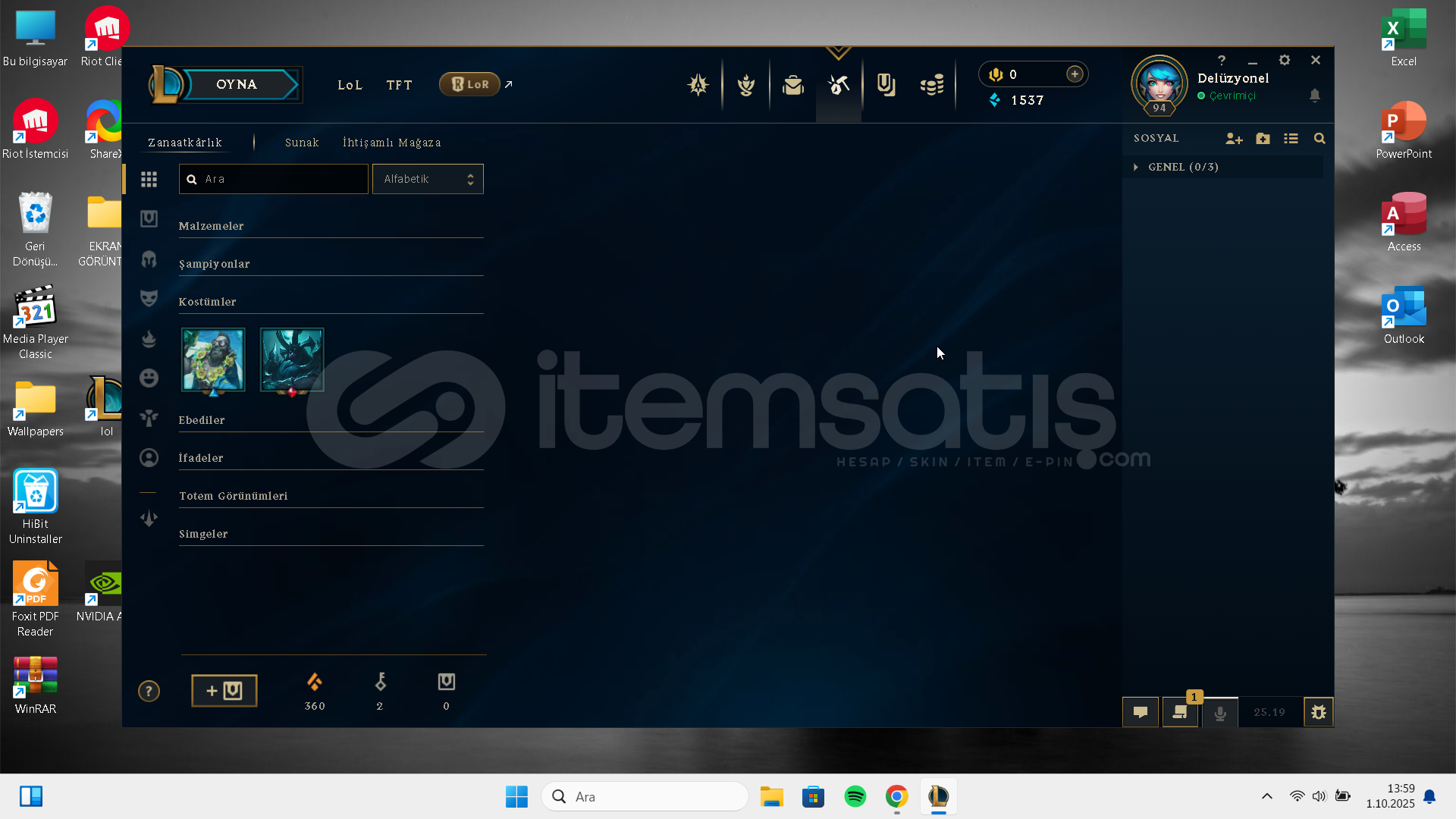Viewport: 1456px width, 819px height.
Task: Click the plus button to buy RP
Action: point(1075,74)
